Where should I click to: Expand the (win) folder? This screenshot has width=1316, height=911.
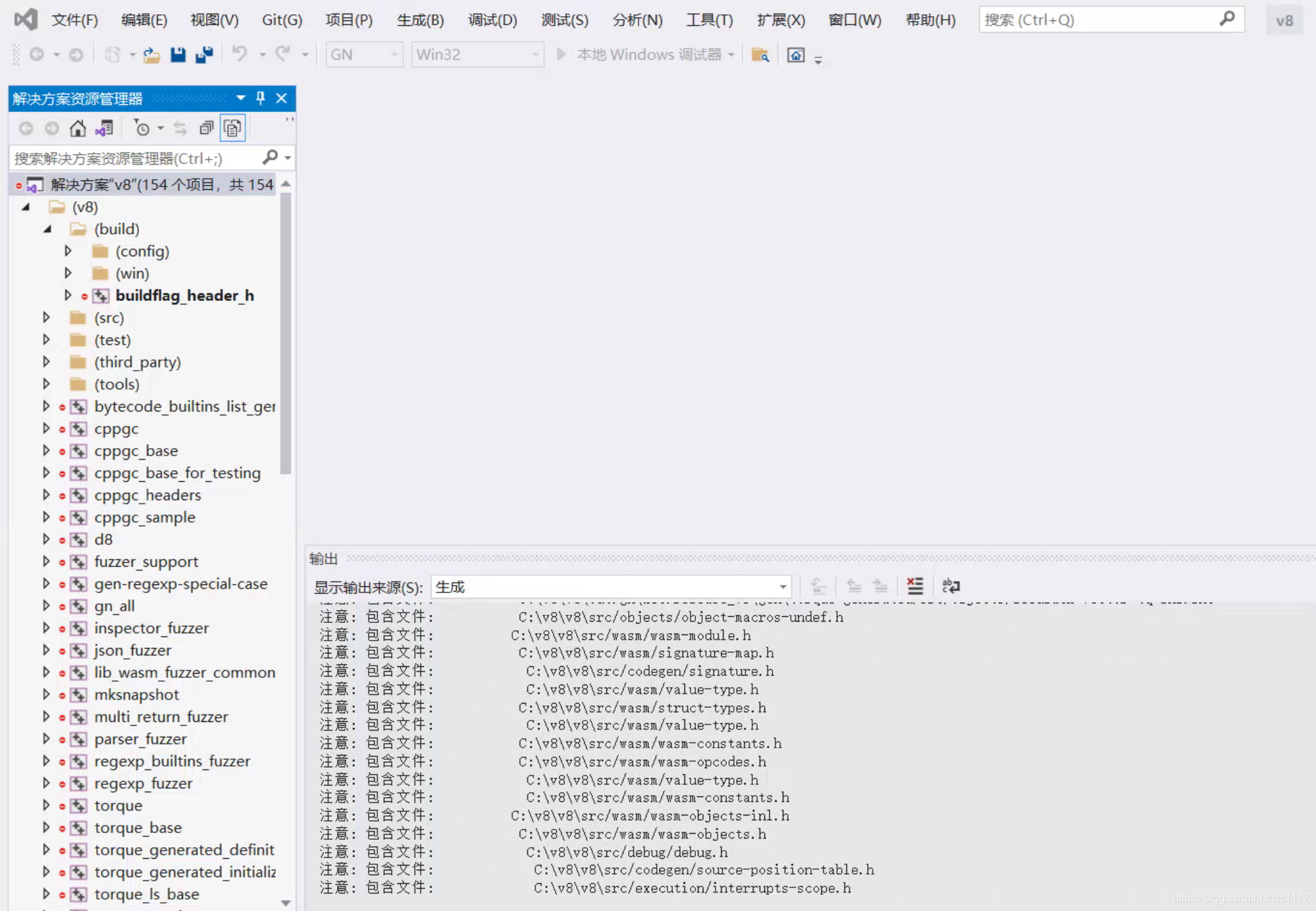click(x=68, y=273)
